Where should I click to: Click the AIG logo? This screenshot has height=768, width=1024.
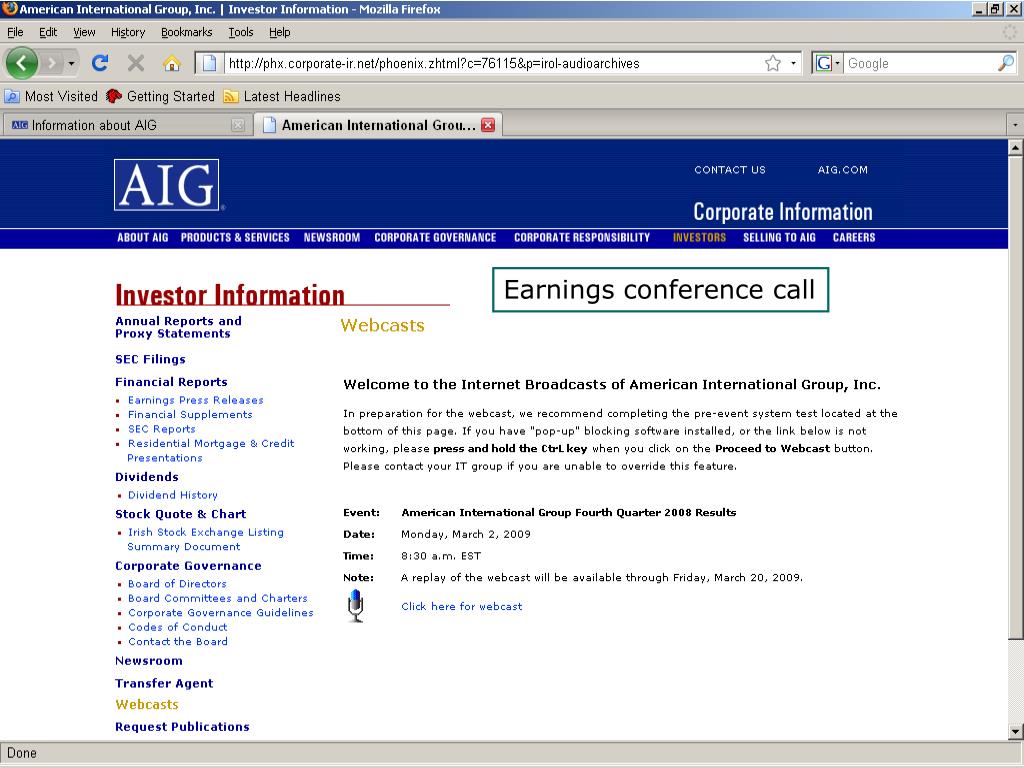click(x=167, y=185)
